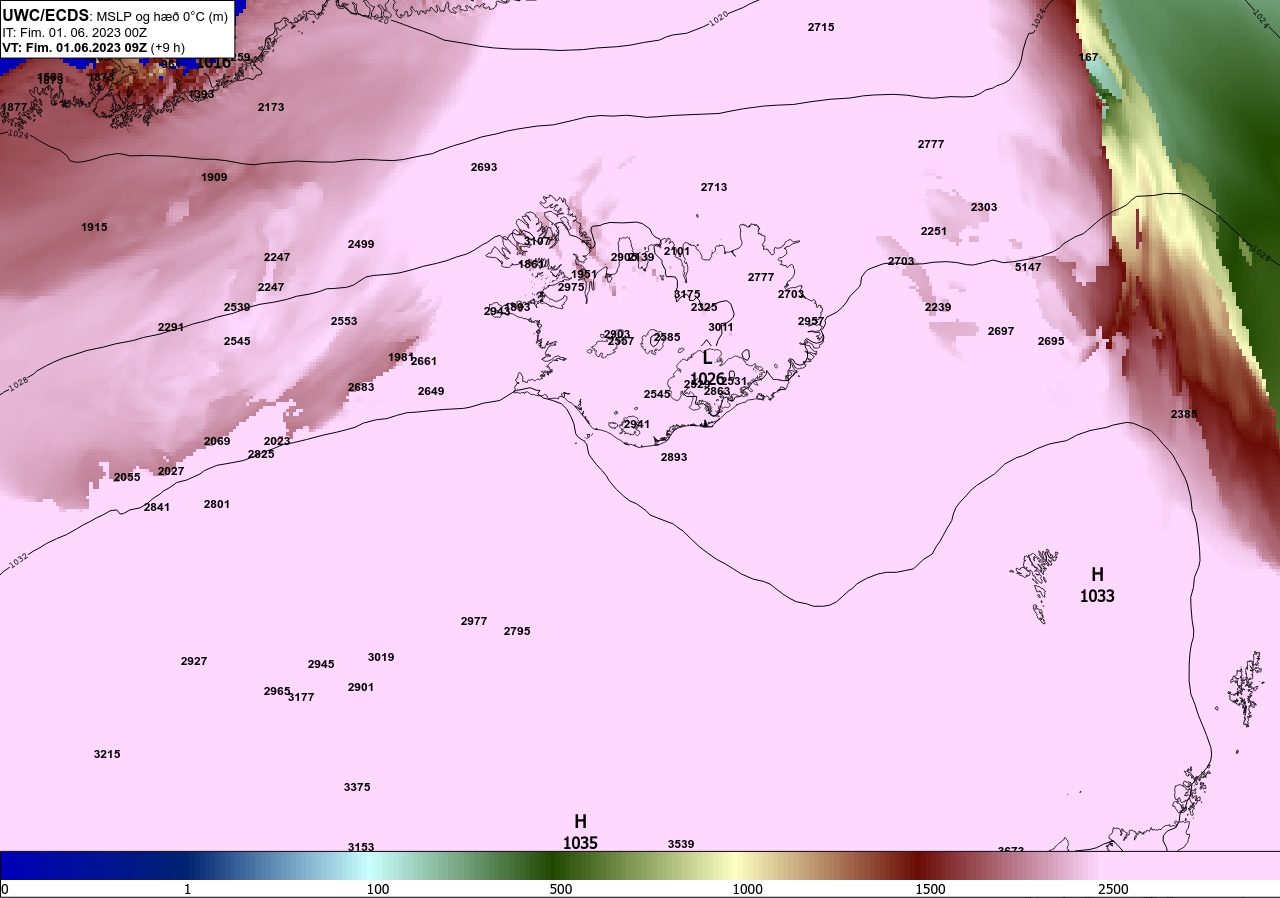
Task: Click the height value 2941
Action: click(637, 424)
